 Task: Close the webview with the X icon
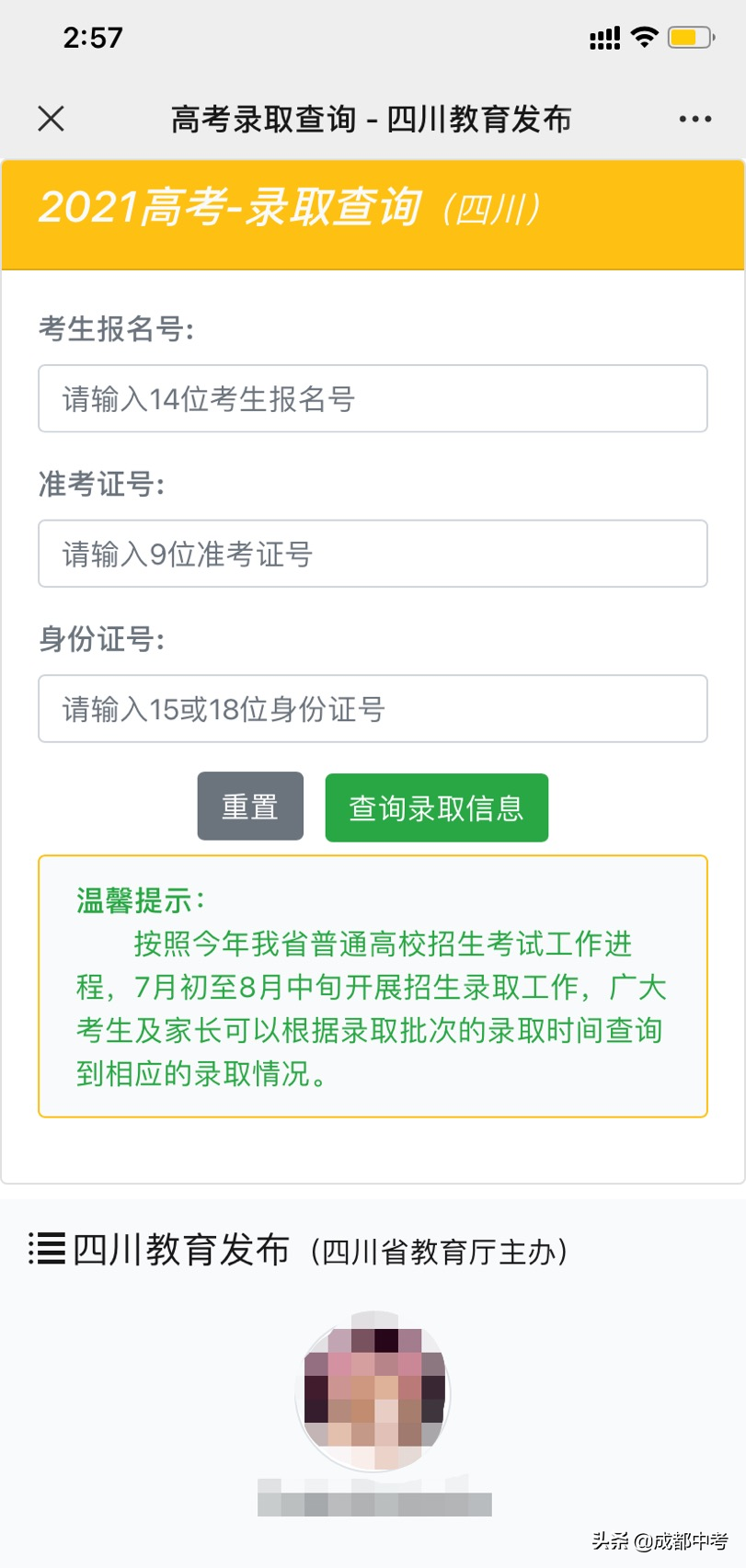(x=51, y=118)
